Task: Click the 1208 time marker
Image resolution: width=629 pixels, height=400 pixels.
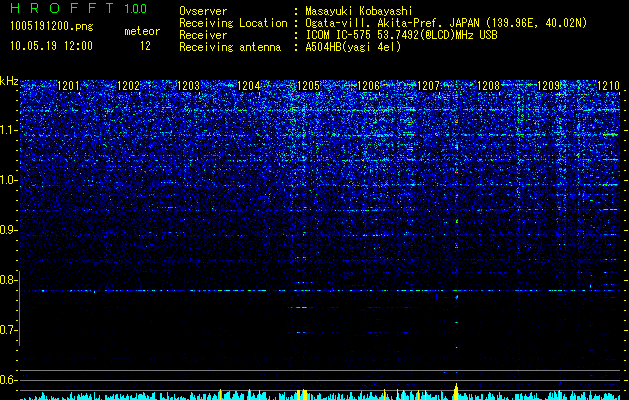Action: pos(489,85)
